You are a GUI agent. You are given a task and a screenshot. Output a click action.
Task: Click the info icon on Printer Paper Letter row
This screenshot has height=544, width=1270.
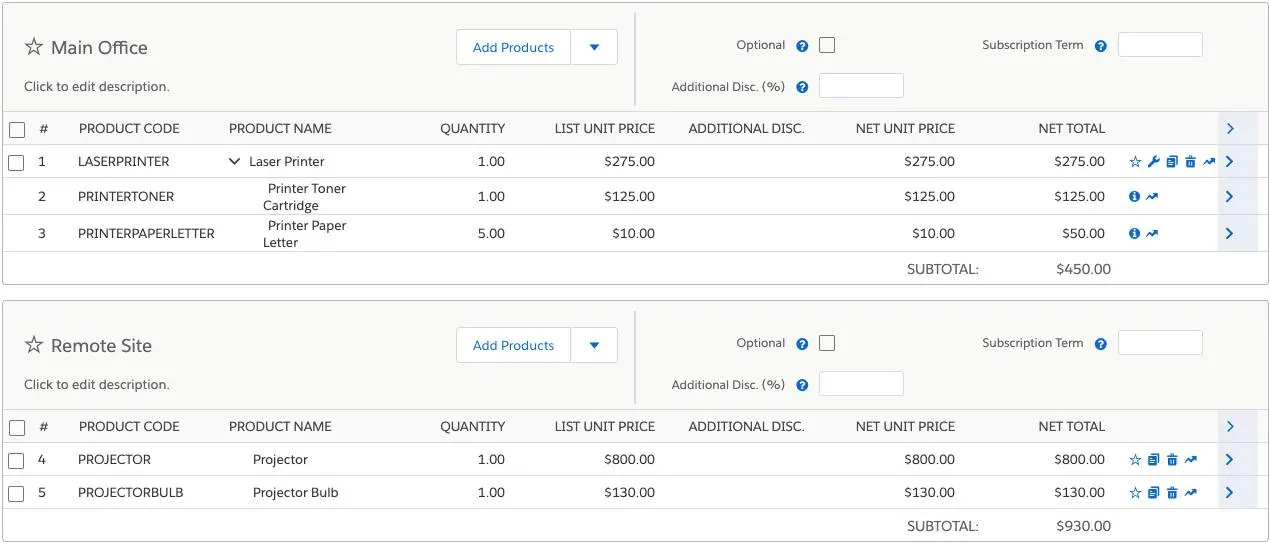pos(1134,234)
